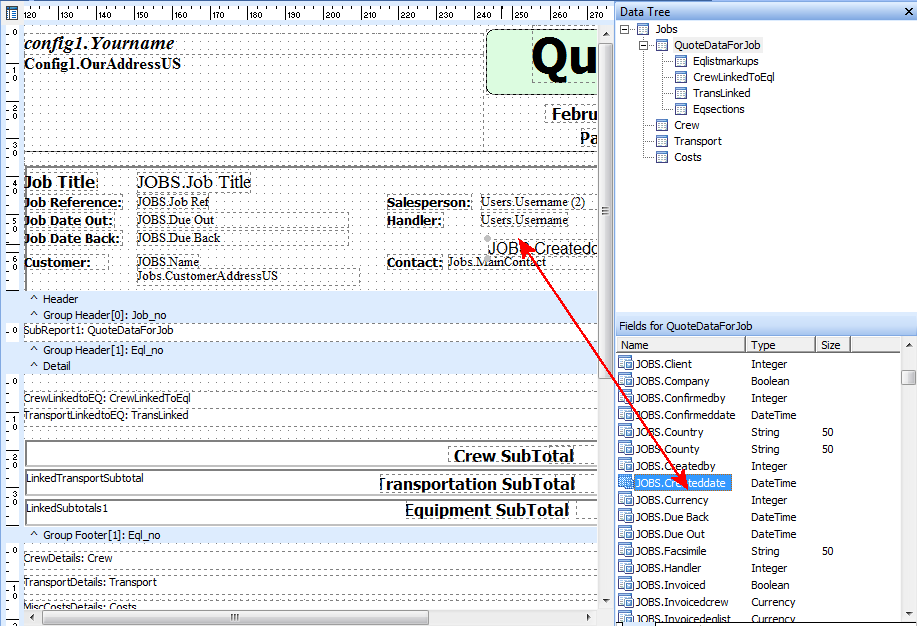
Task: Select the Transport pipeline in Data Tree
Action: tap(697, 141)
